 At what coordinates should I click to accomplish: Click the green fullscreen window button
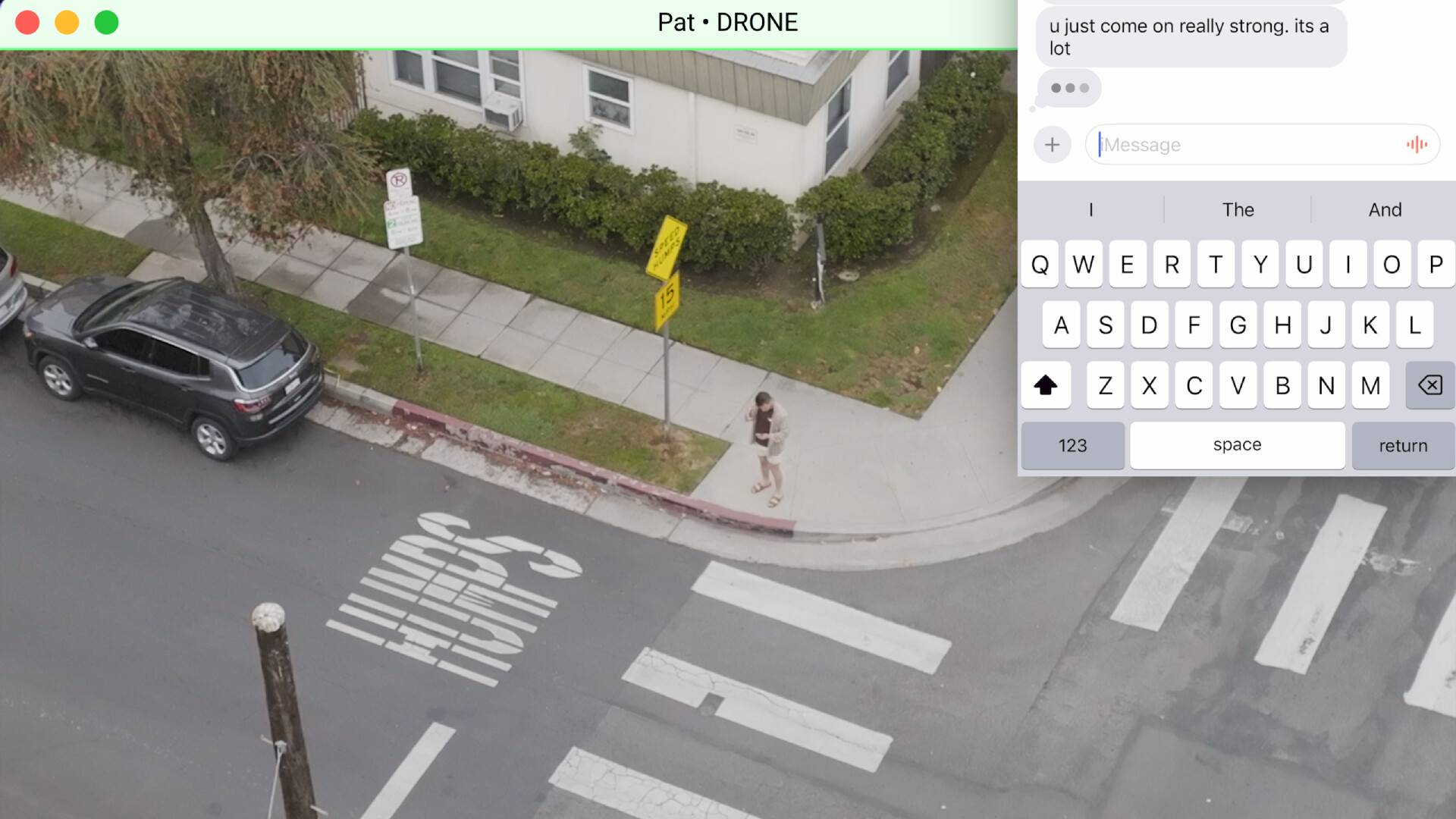click(106, 23)
